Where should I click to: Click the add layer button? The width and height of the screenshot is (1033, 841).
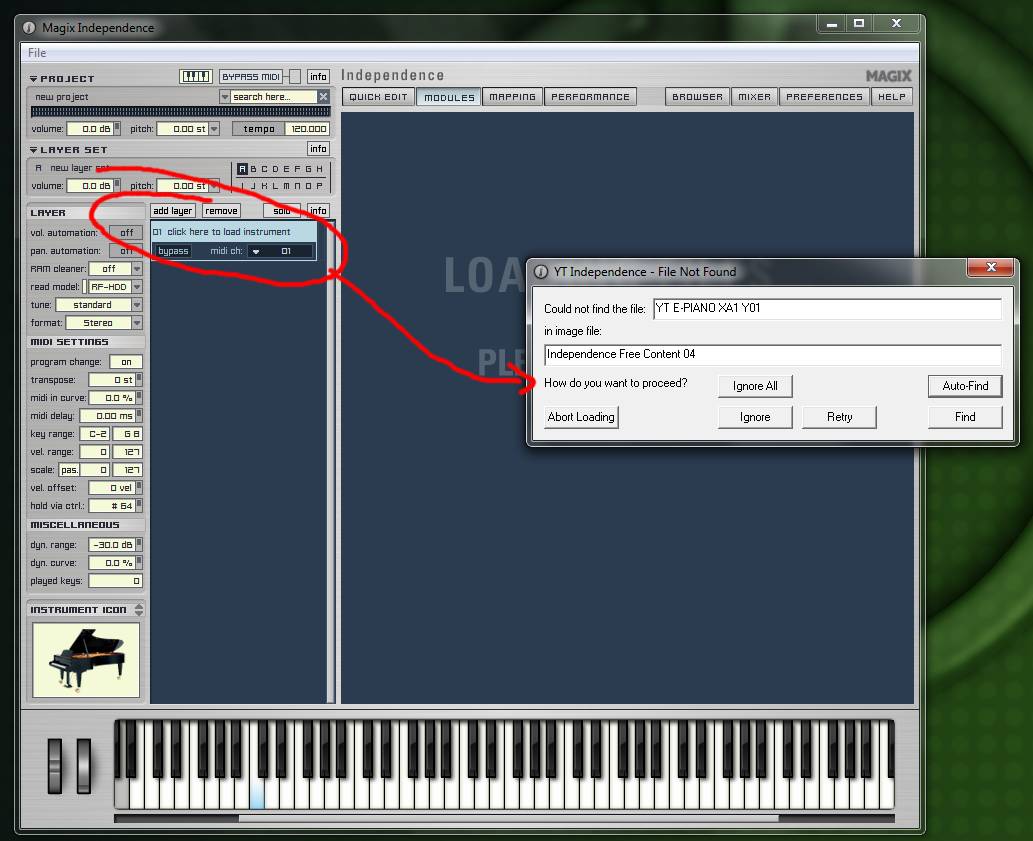click(173, 211)
